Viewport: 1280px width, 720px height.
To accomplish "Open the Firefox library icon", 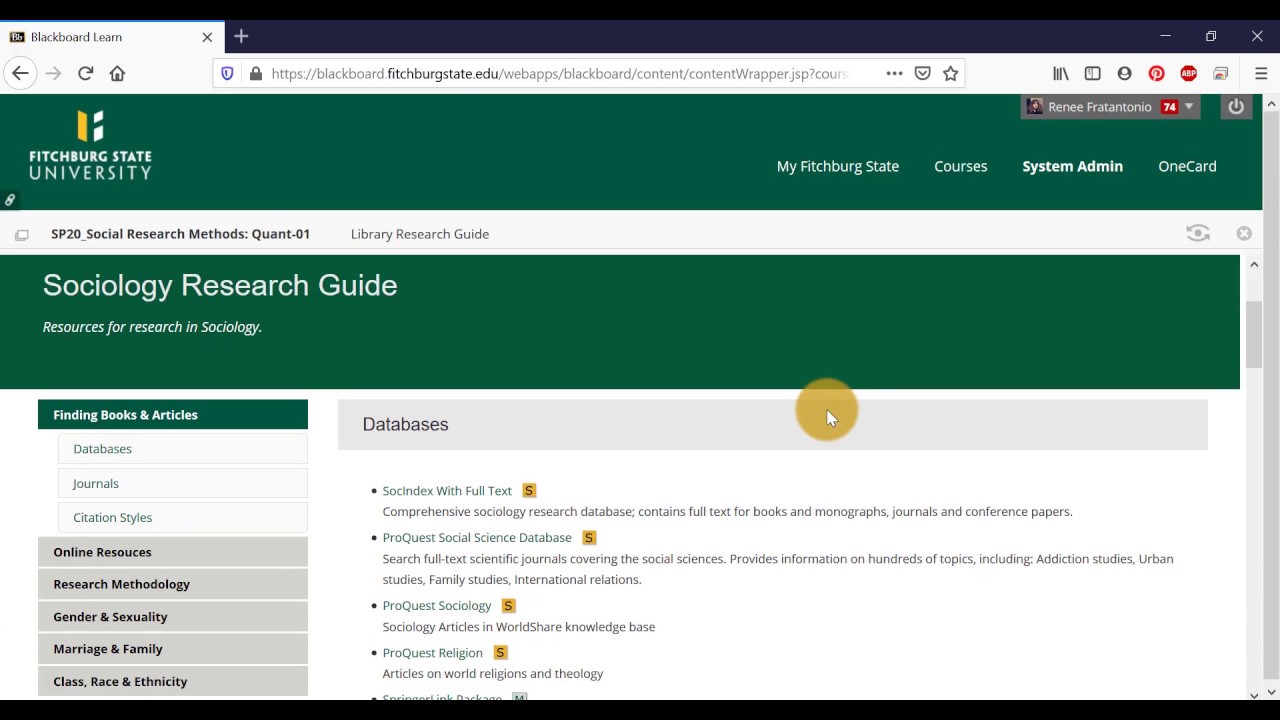I will pos(1061,73).
